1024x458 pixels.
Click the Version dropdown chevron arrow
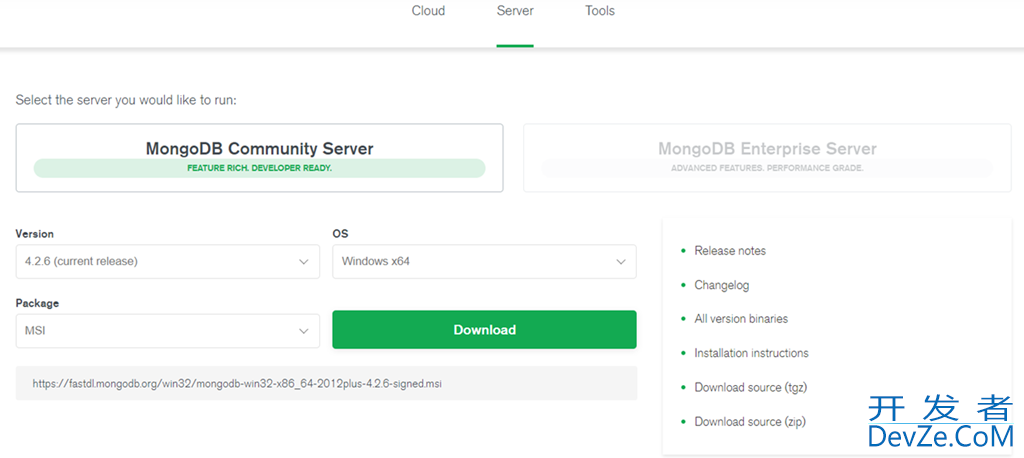[x=304, y=262]
